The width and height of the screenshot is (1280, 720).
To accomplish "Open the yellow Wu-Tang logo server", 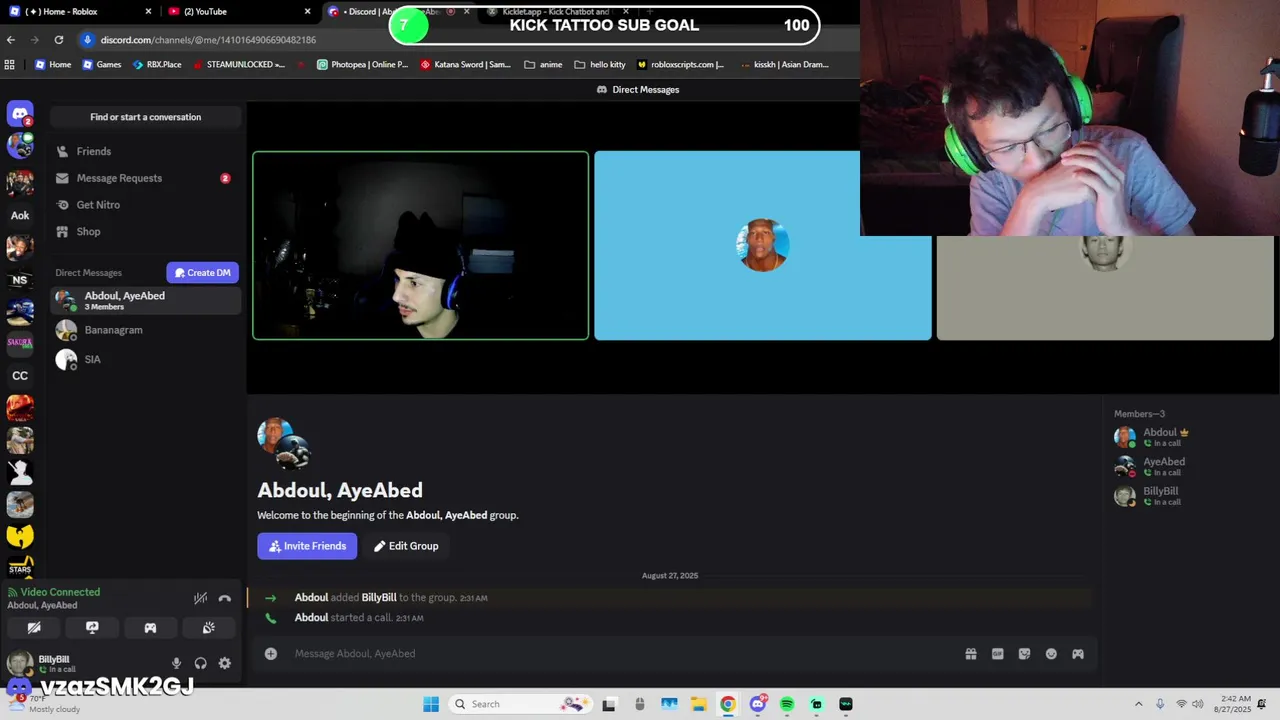I will (20, 536).
